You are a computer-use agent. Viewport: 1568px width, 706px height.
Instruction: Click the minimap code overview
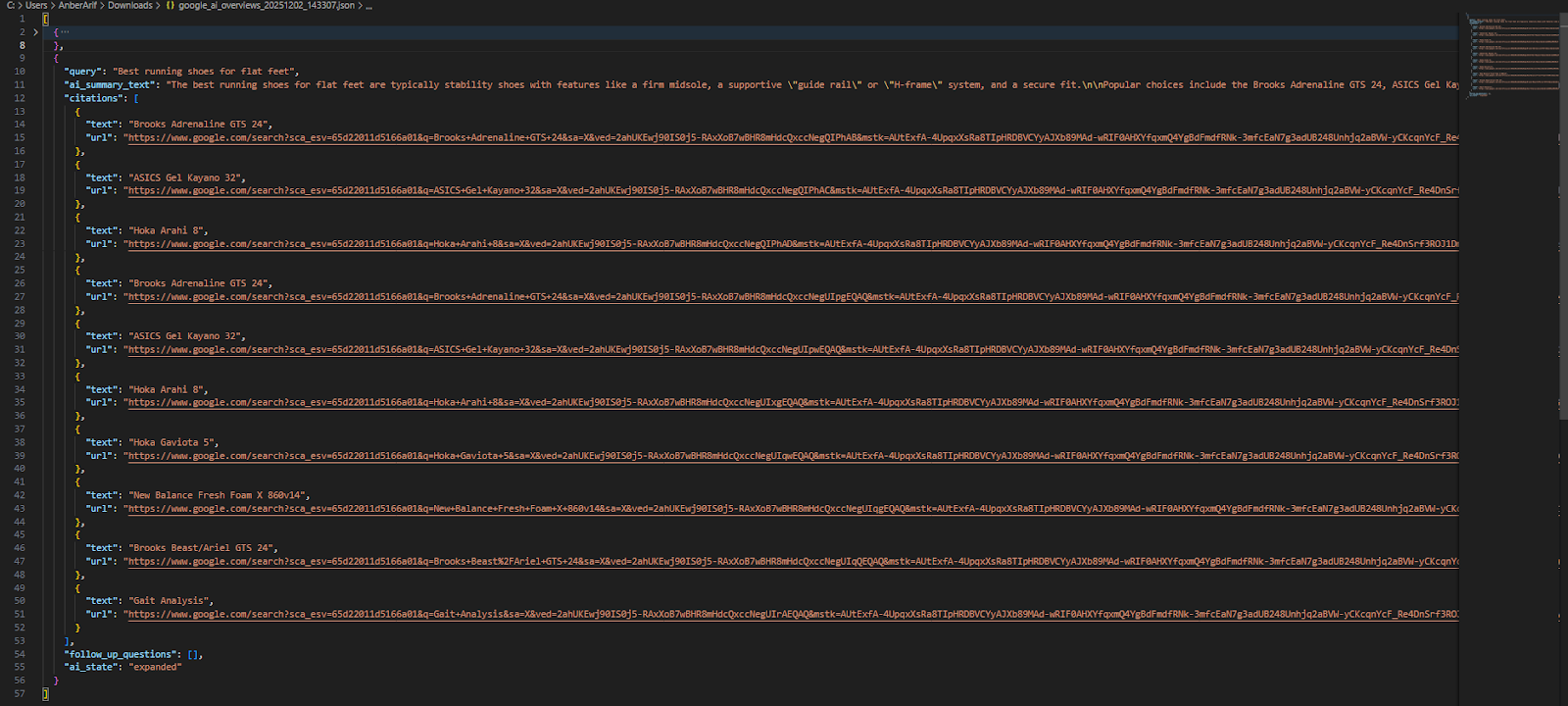point(1514,54)
